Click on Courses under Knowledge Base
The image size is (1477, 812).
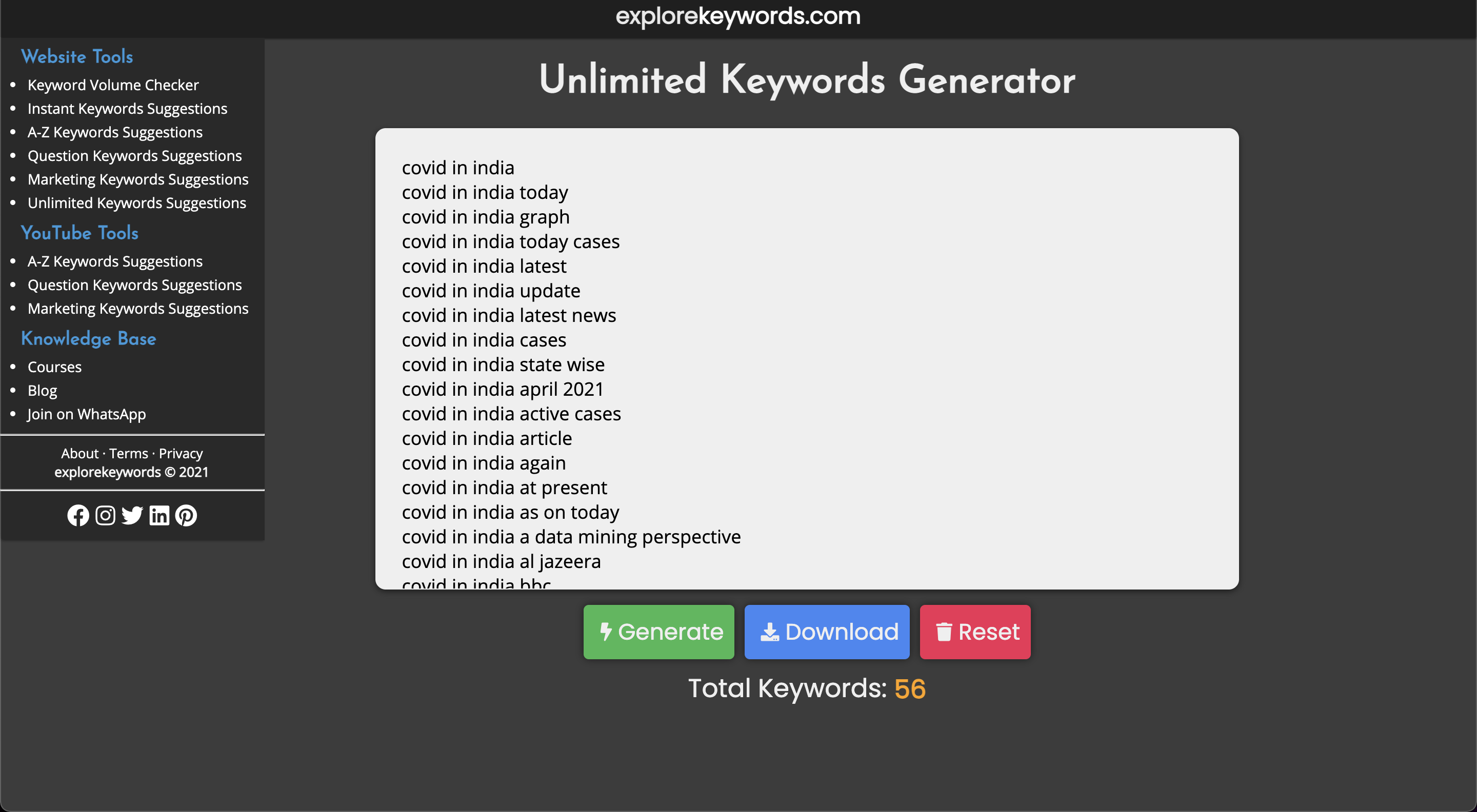(x=55, y=366)
